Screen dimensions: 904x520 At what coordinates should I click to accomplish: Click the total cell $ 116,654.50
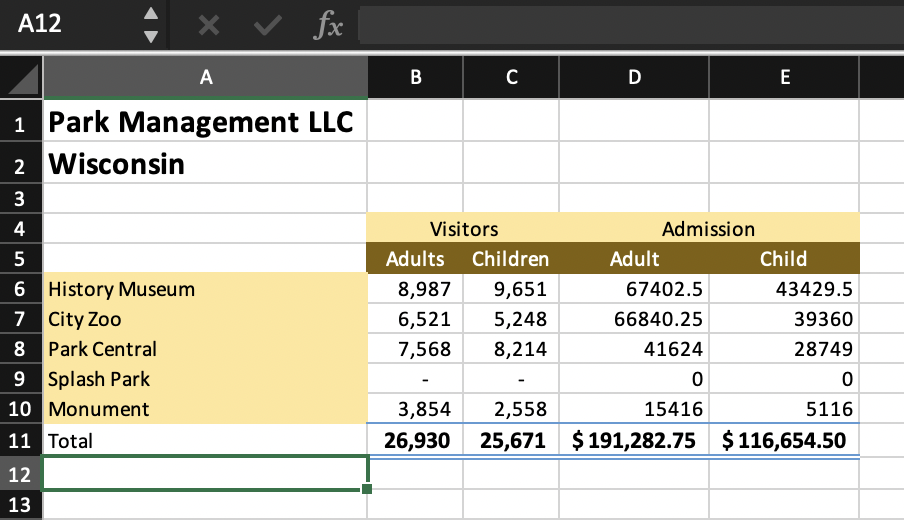click(784, 440)
